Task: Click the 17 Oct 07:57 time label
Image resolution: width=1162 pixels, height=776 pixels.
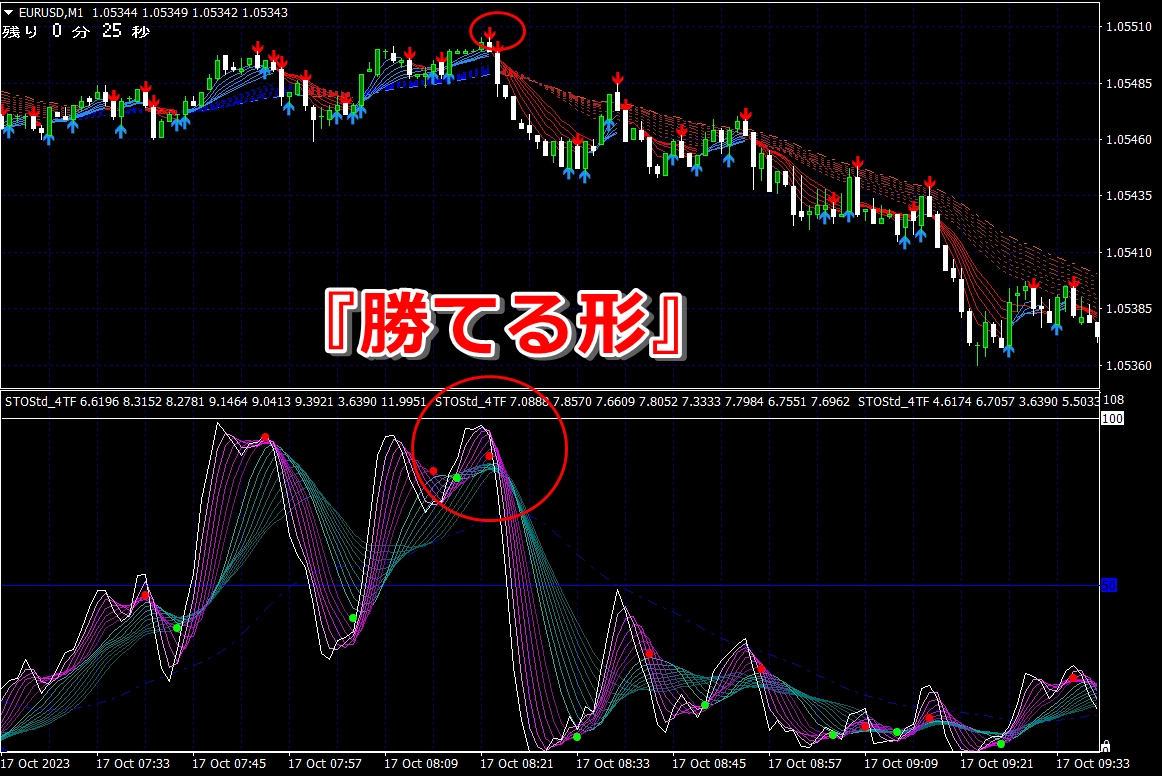Action: 325,763
